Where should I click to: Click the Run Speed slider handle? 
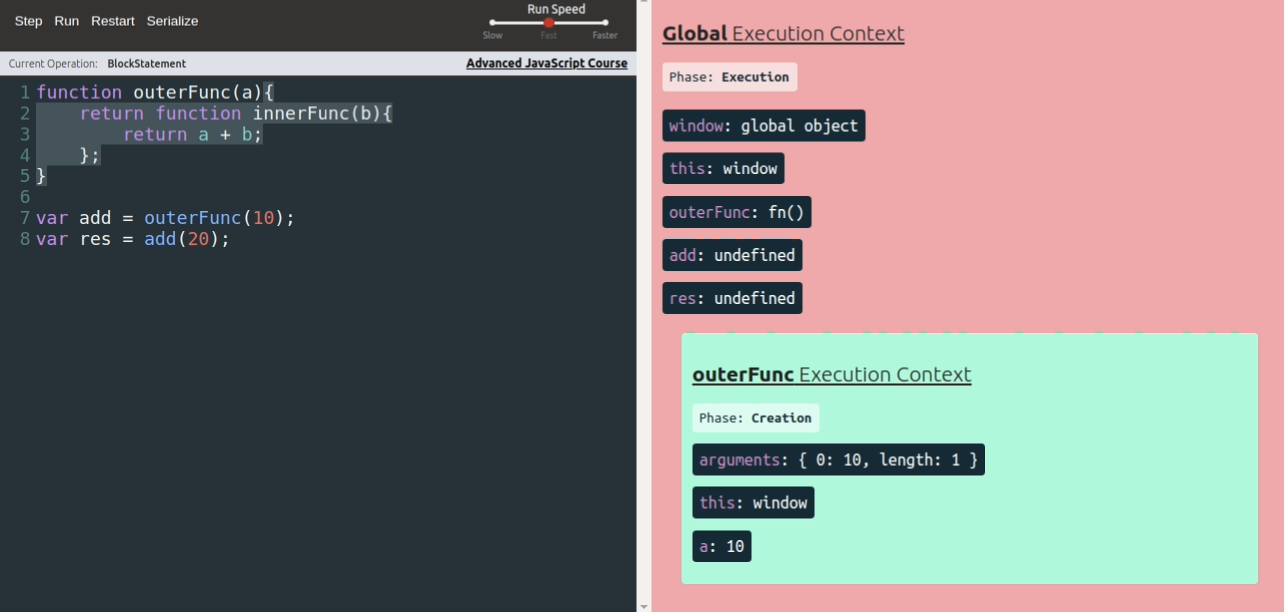549,23
